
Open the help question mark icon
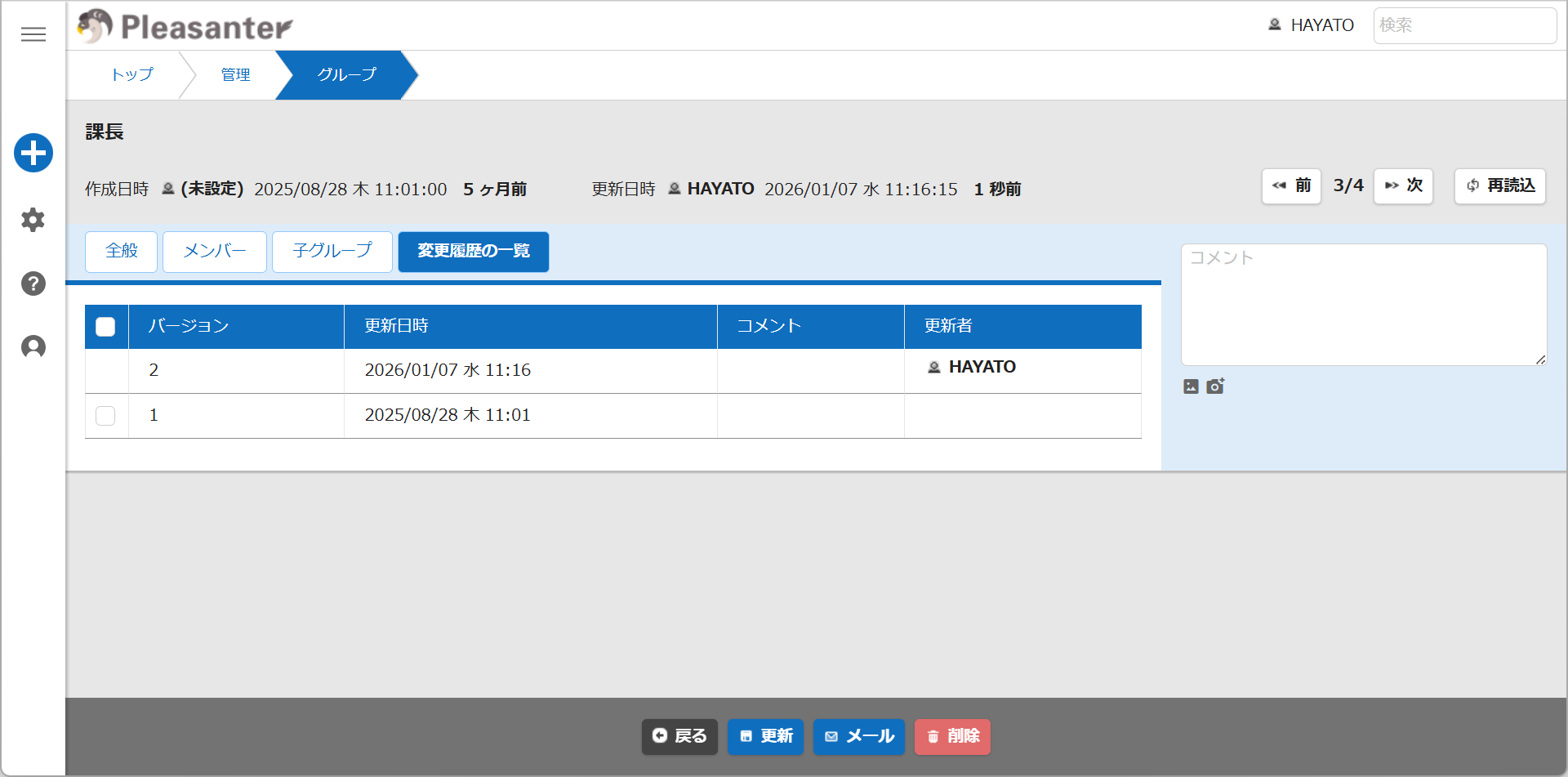(33, 284)
